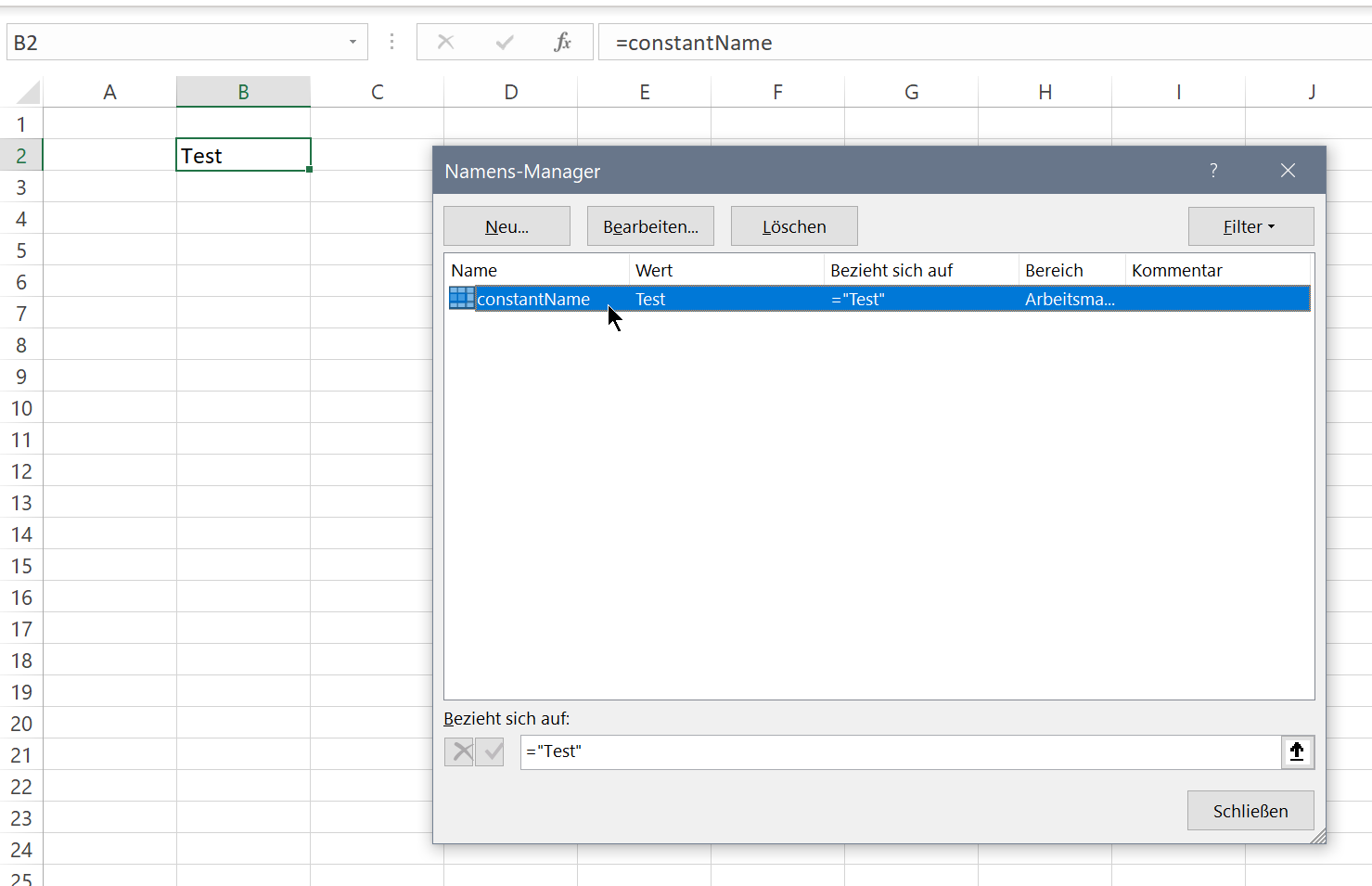Screen dimensions: 1372x886
Task: Select row 10 header
Action: click(x=21, y=407)
